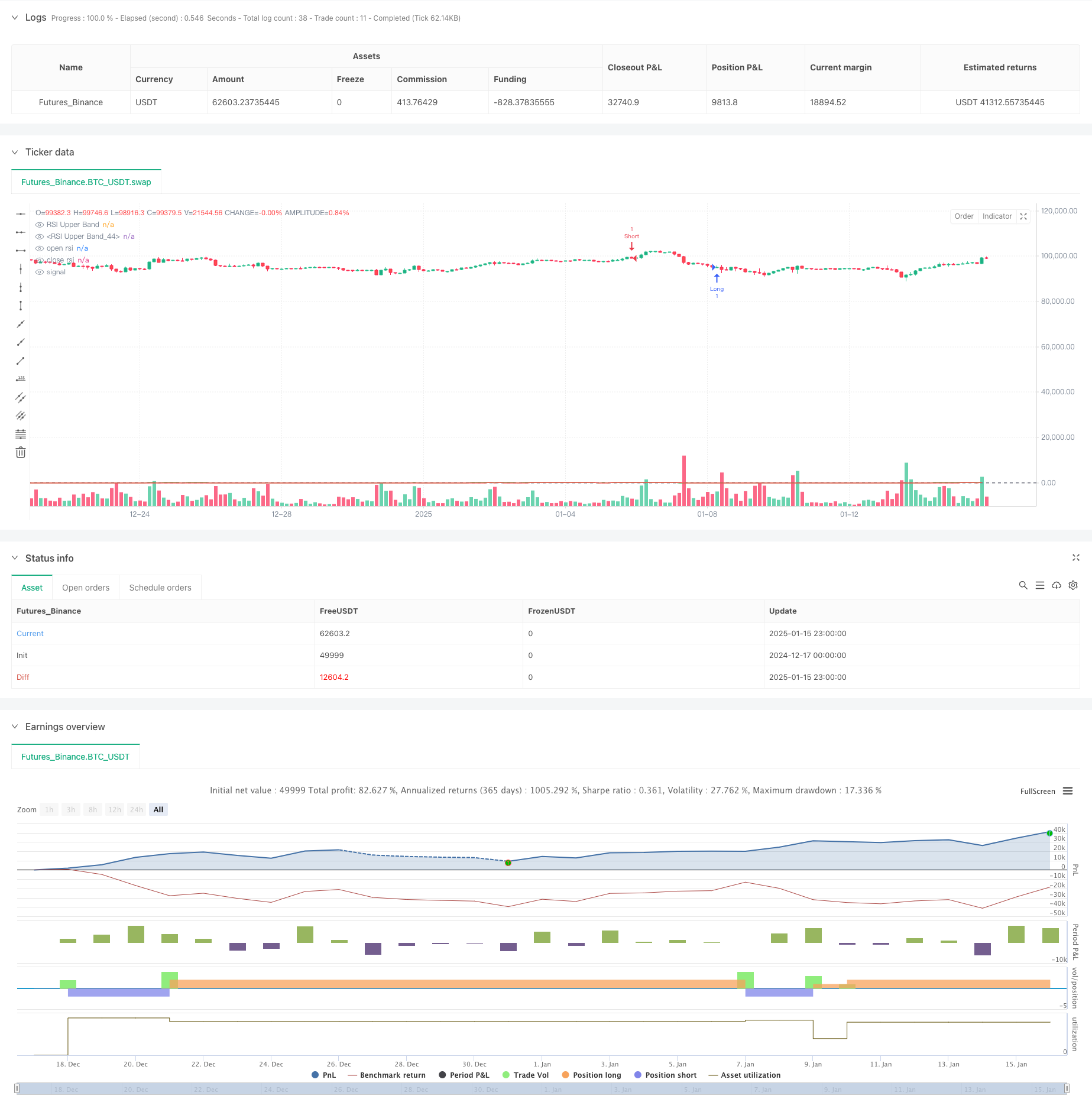Click the cloud download icon in Status info
This screenshot has height=1112, width=1092.
click(x=1057, y=585)
